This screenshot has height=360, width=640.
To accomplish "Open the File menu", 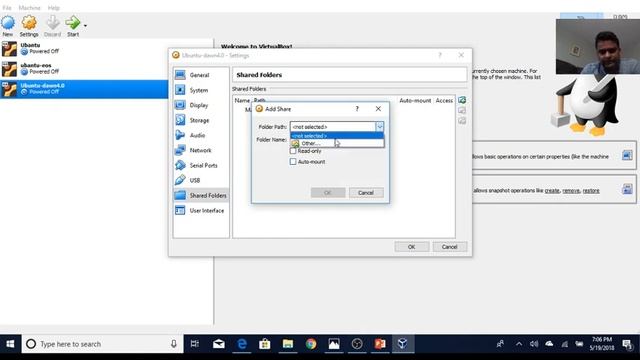I will pyautogui.click(x=7, y=8).
